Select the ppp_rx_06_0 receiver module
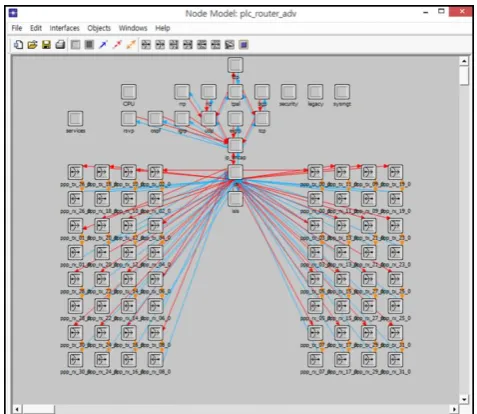The width and height of the screenshot is (477, 414). click(x=155, y=306)
